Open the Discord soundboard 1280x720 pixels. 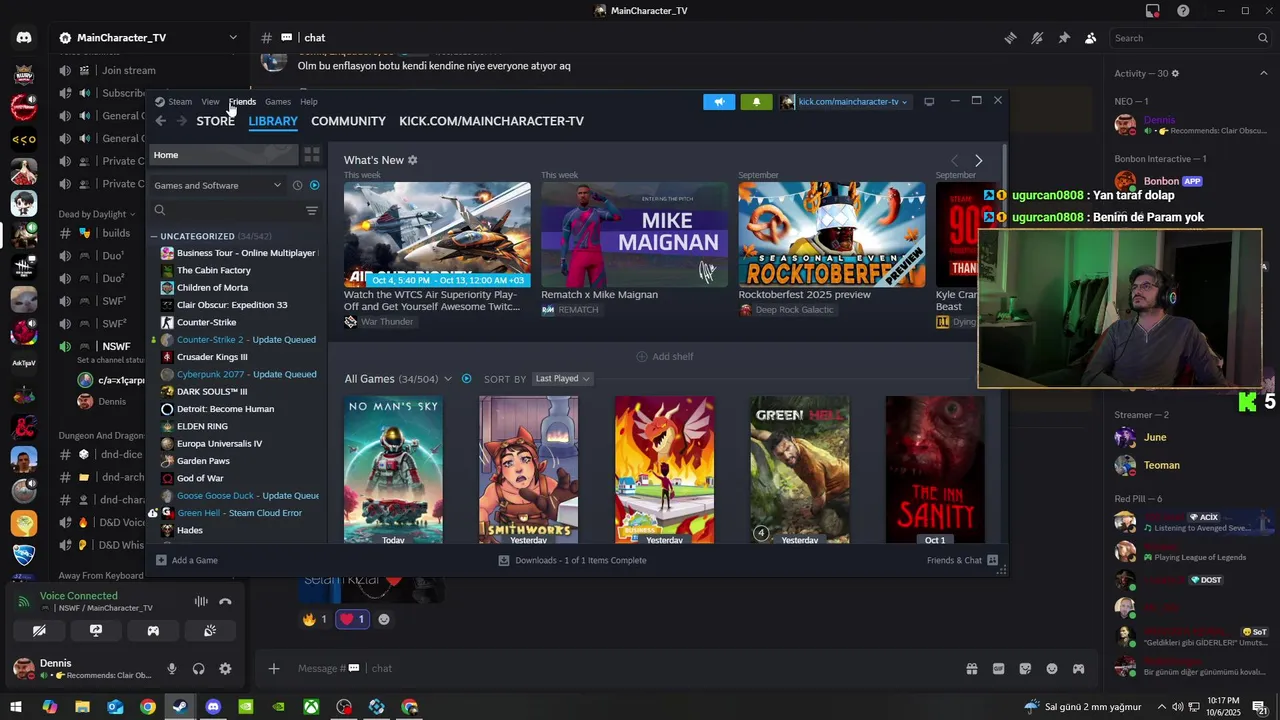[x=210, y=631]
